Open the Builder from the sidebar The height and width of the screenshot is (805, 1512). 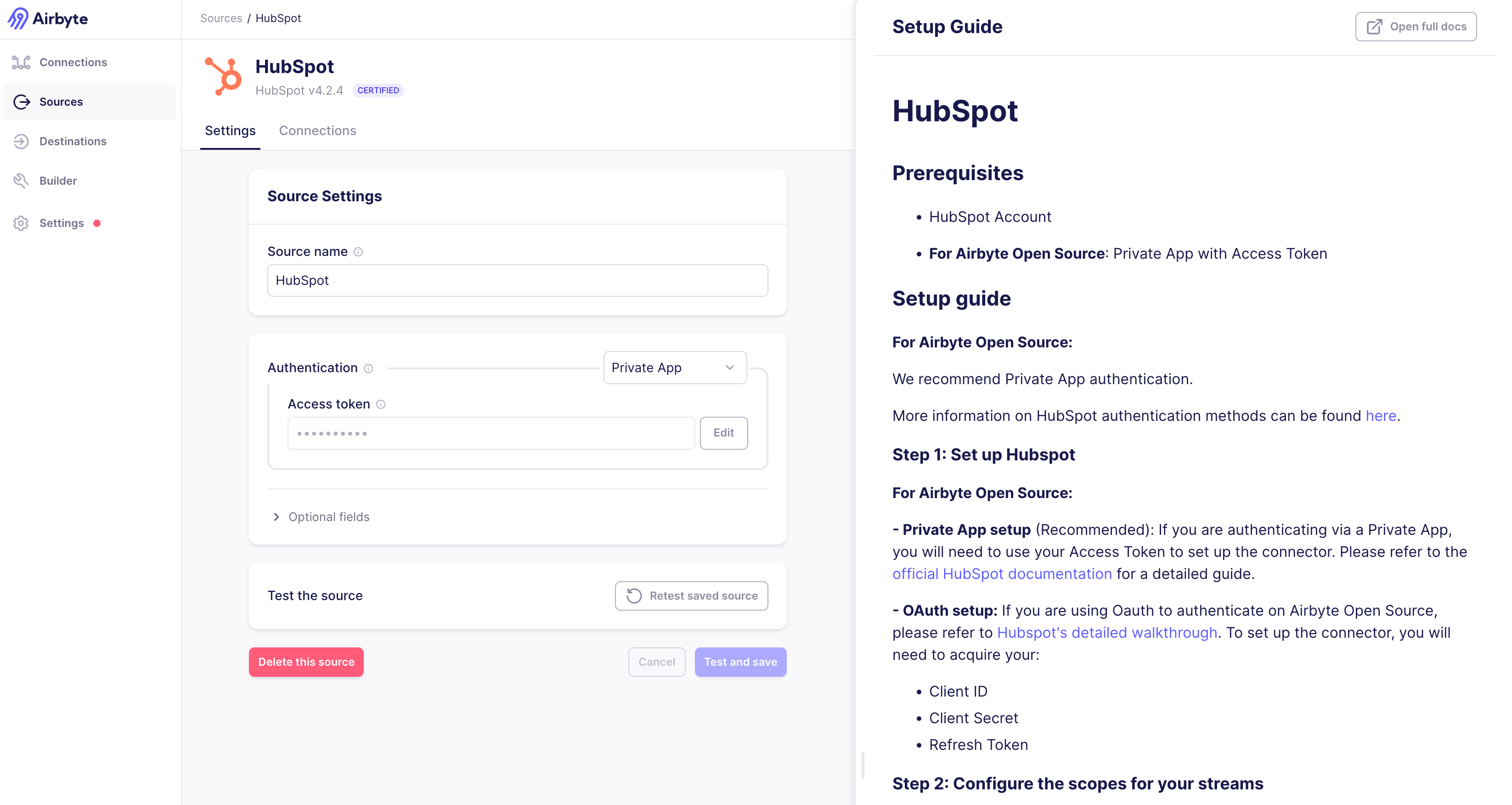21,180
